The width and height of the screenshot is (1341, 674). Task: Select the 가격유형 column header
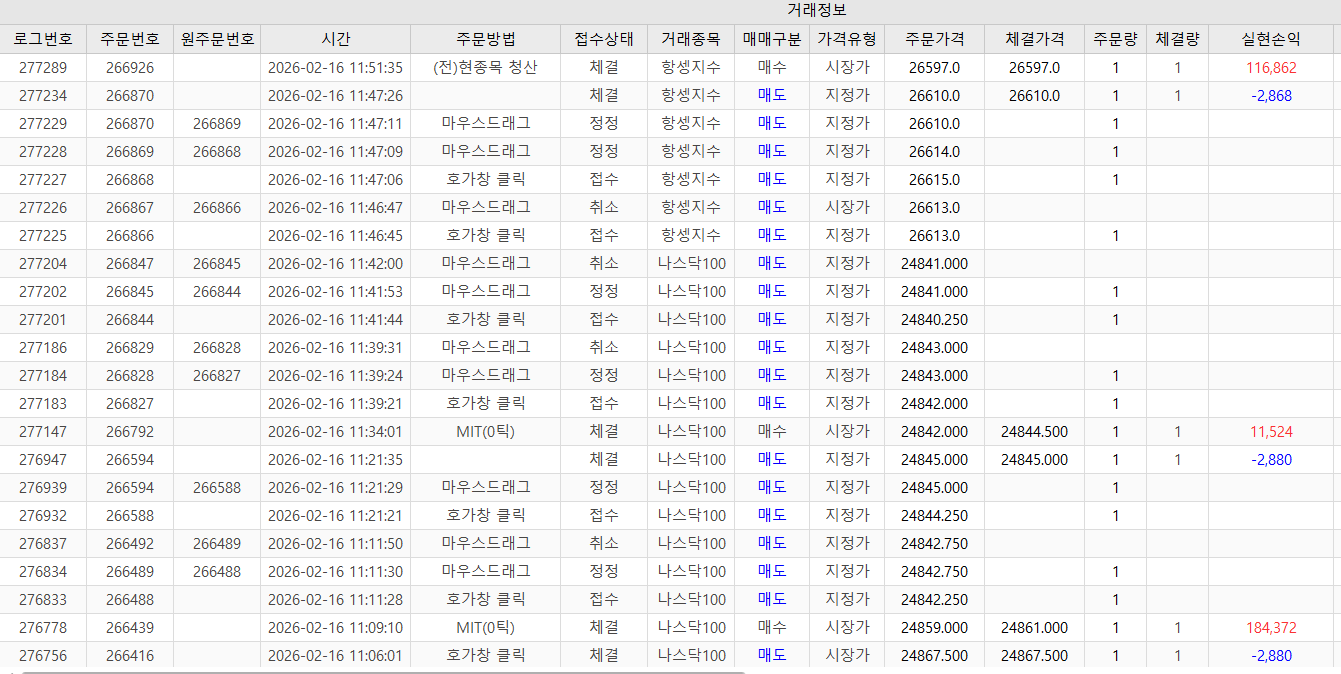point(847,39)
